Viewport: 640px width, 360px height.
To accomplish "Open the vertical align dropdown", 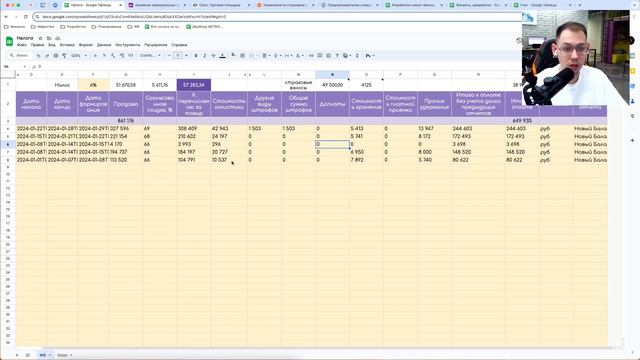I will click(277, 56).
